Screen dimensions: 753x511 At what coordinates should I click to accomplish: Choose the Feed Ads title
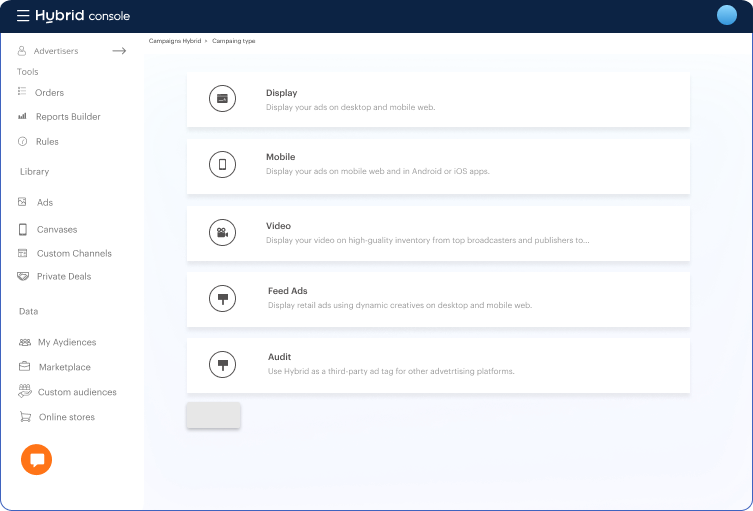[288, 291]
